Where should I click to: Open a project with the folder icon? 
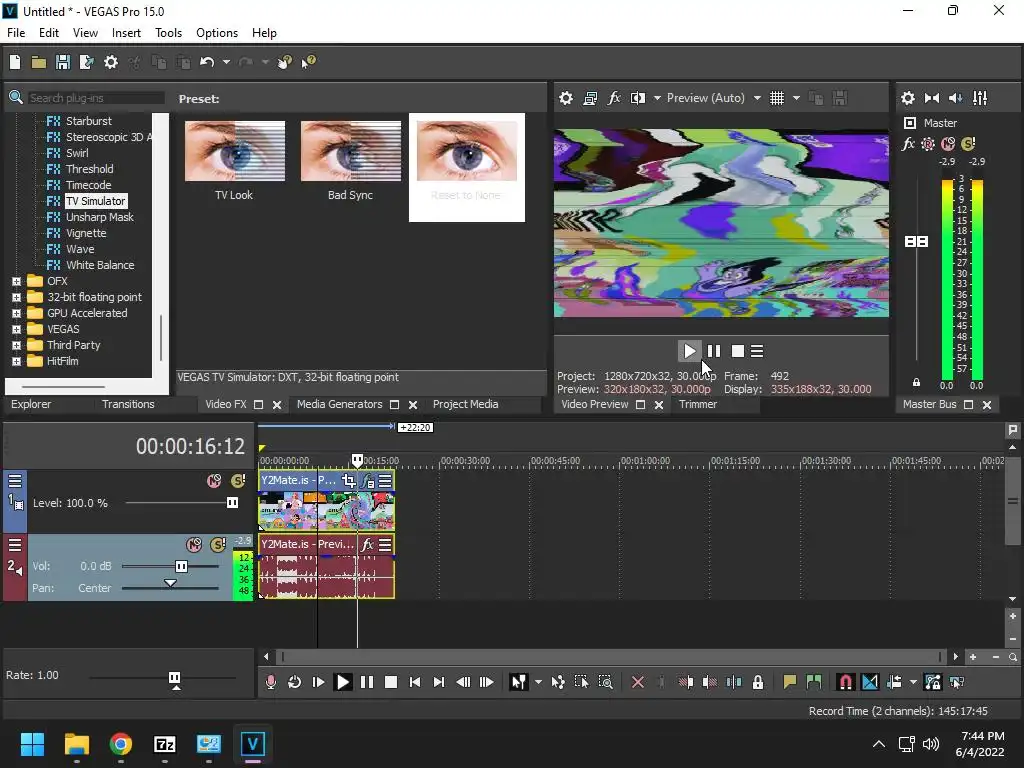39,62
